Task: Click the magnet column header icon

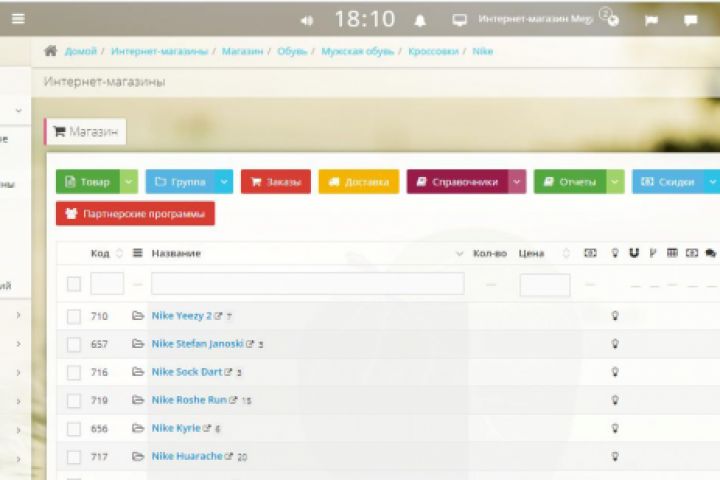Action: [x=634, y=253]
